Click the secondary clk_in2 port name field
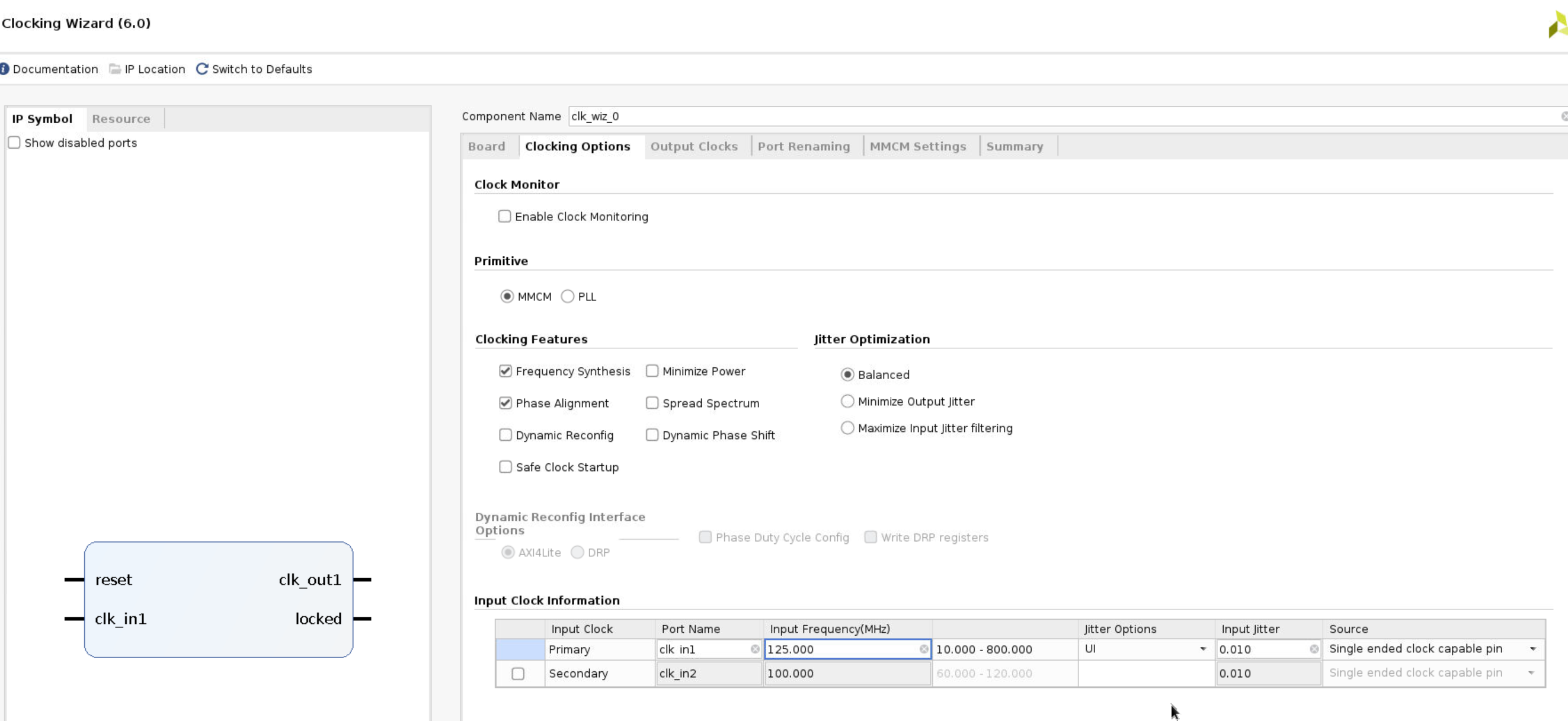 tap(709, 674)
